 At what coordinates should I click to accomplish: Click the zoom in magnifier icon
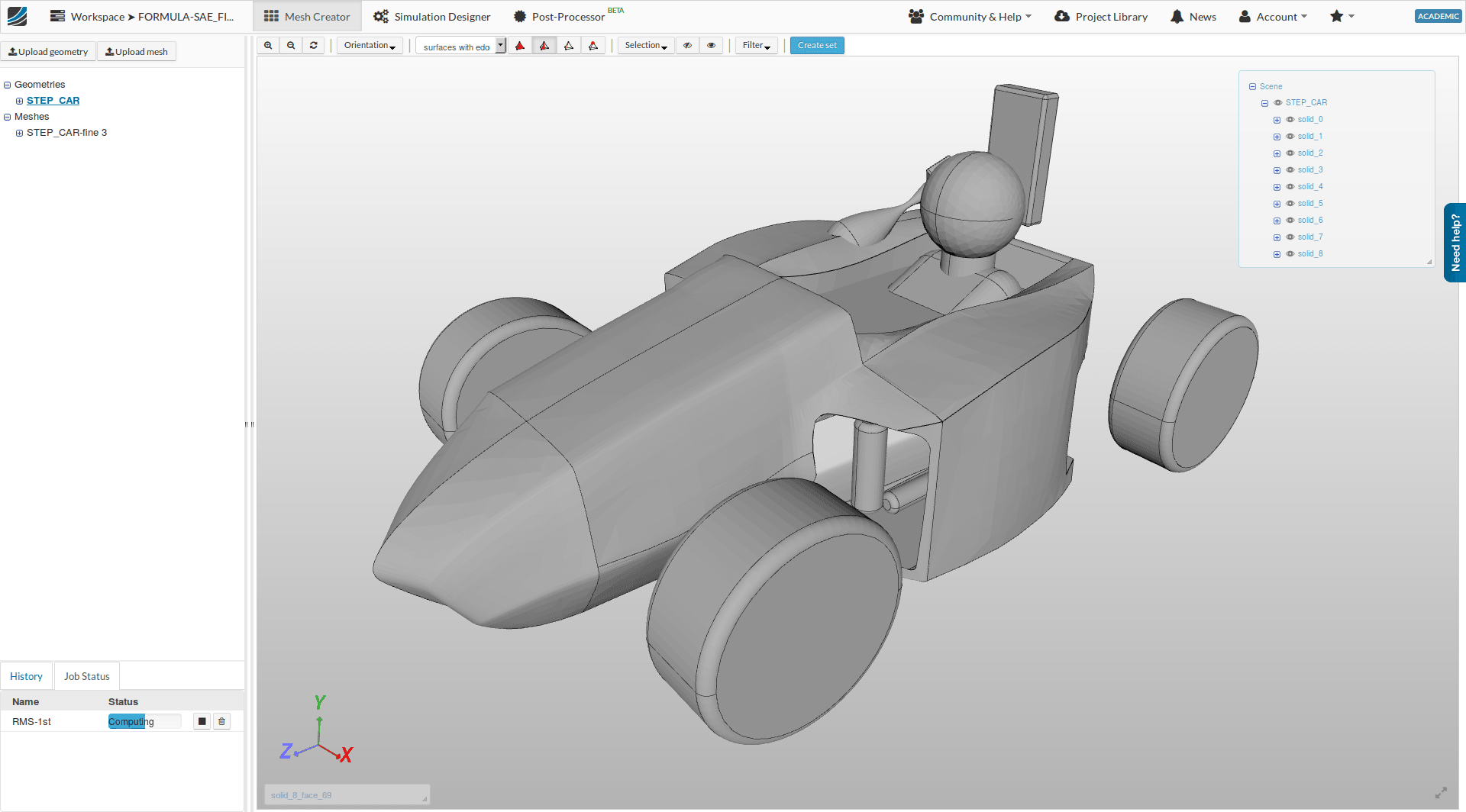(x=268, y=46)
